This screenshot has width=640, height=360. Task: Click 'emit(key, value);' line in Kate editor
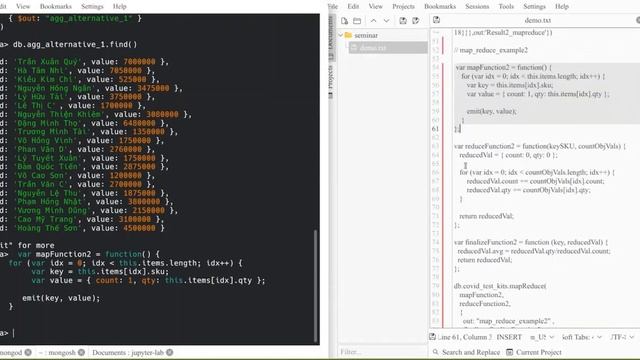tap(491, 111)
